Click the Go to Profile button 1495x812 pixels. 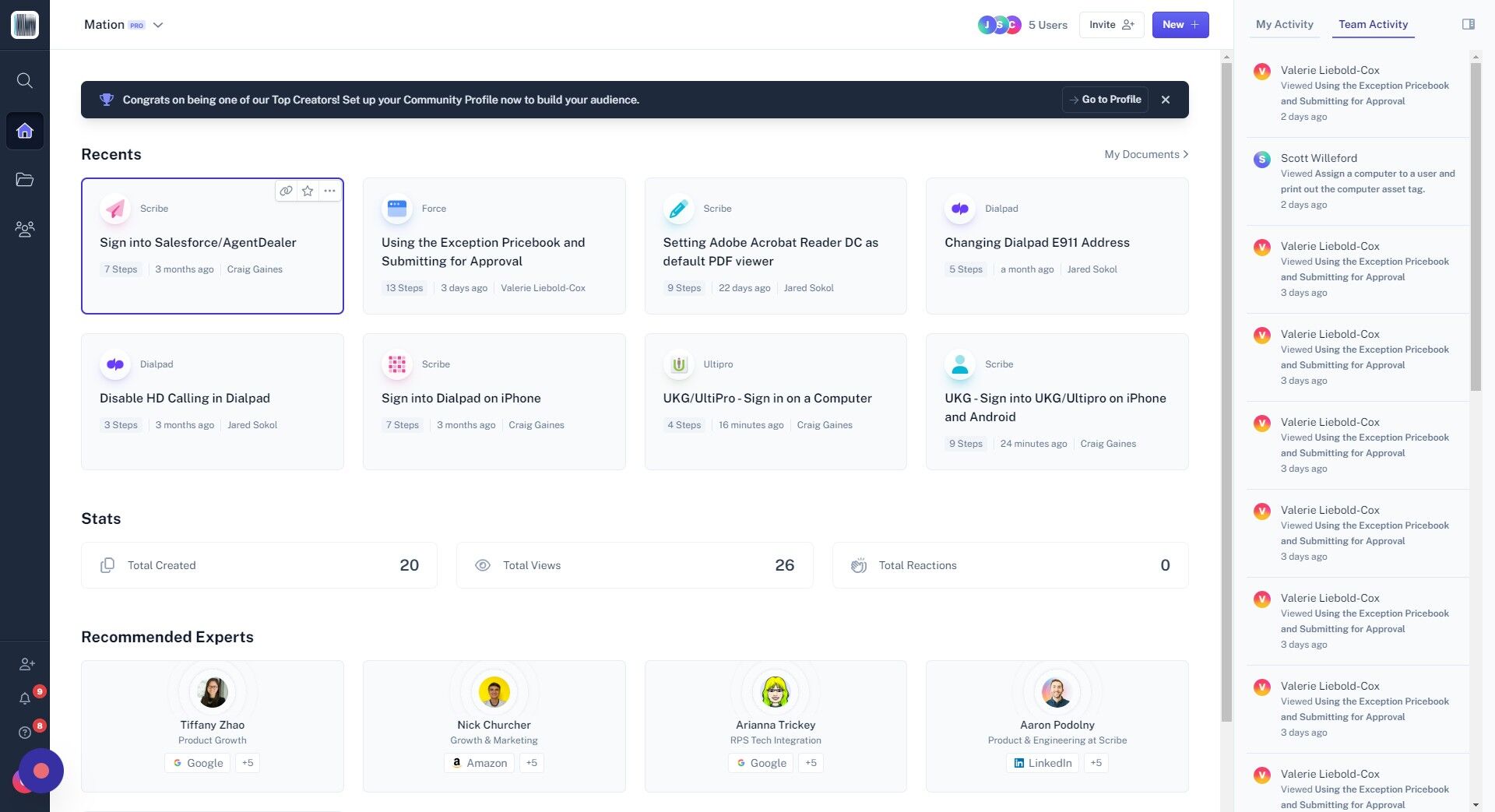[x=1105, y=100]
